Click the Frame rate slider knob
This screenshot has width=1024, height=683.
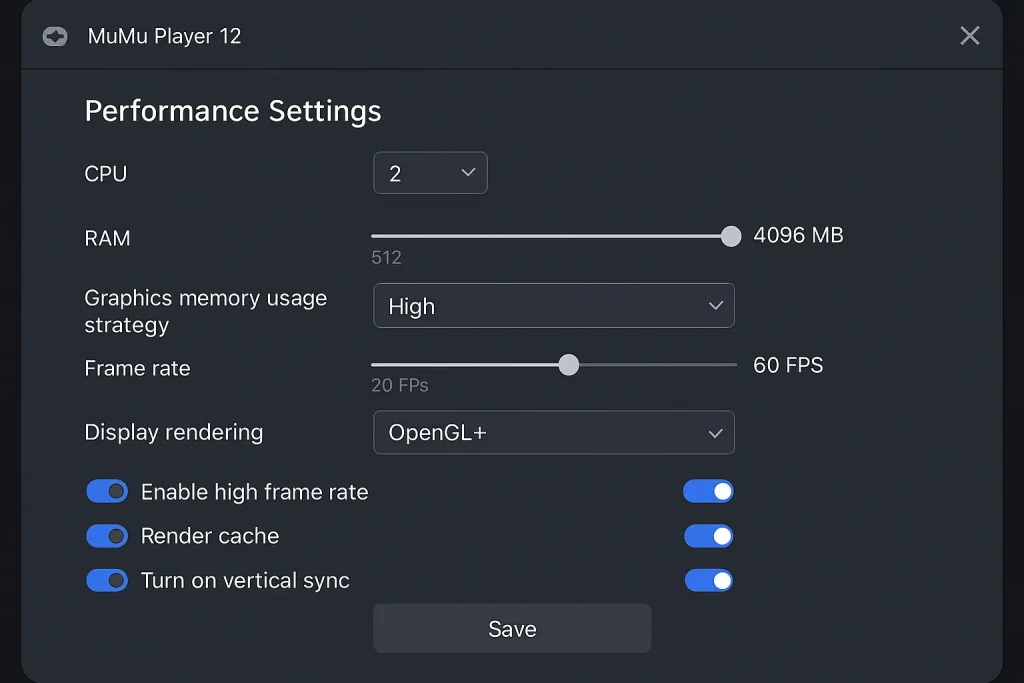[568, 365]
